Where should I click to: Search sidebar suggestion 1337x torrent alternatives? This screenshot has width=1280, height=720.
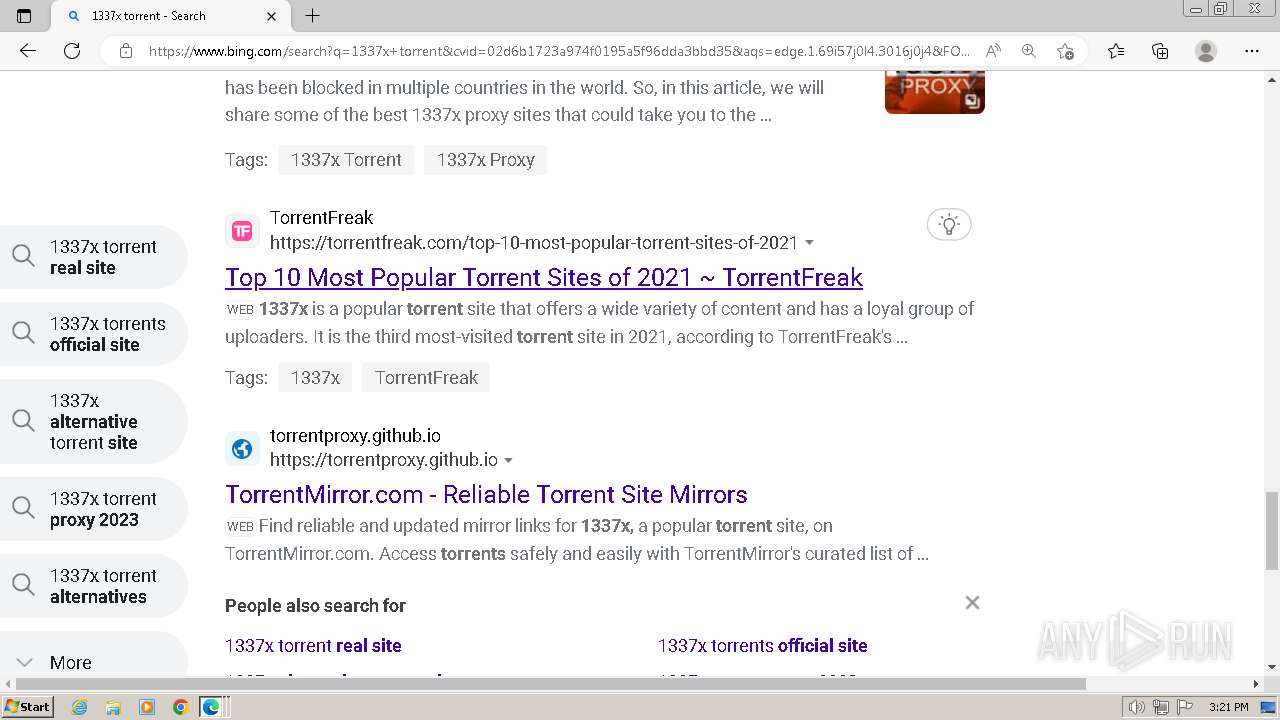[x=93, y=586]
